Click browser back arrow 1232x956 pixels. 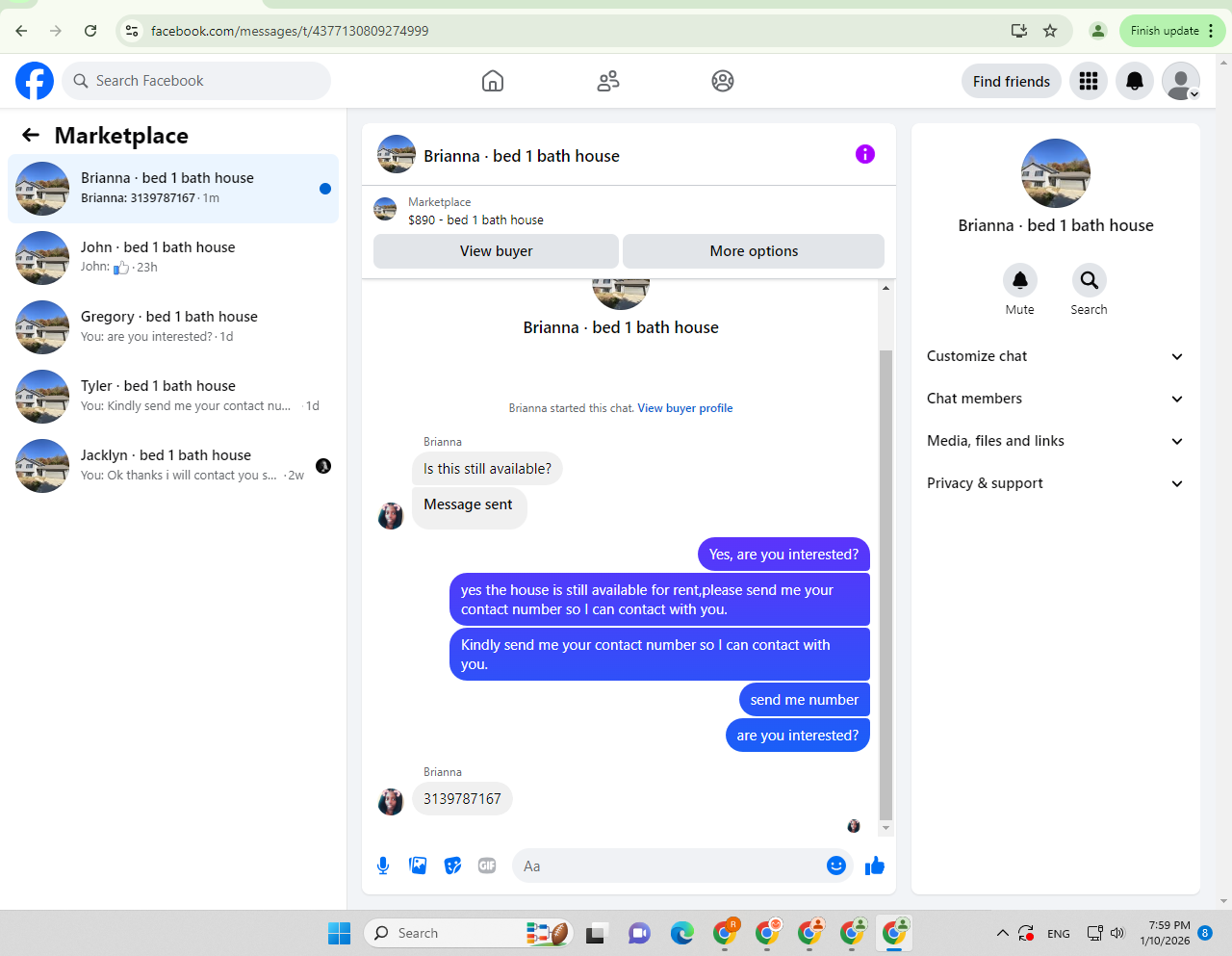tap(21, 31)
